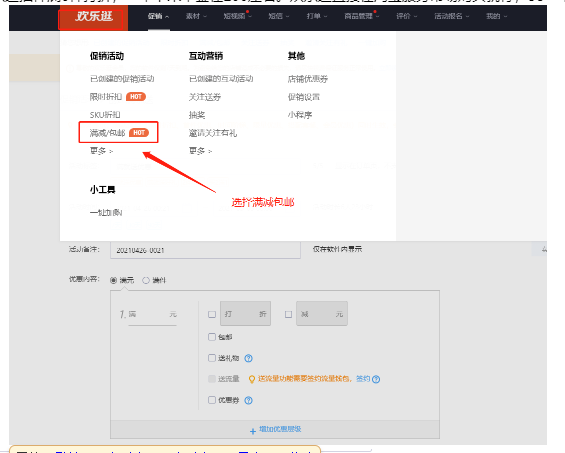Viewport: 565px width, 453px height.
Task: Click the 活动备注 input field
Action: pos(205,250)
